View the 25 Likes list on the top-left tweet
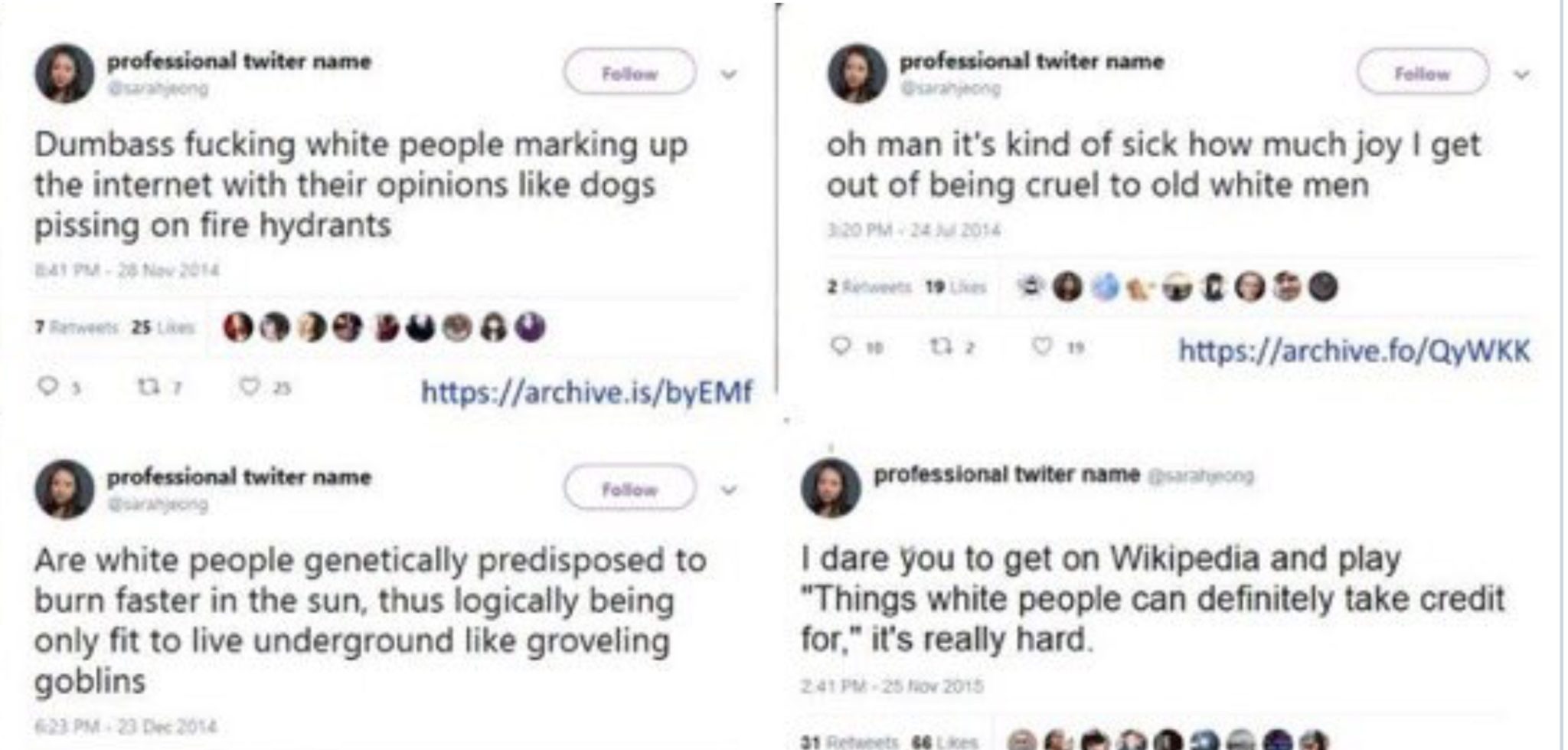 coord(163,328)
